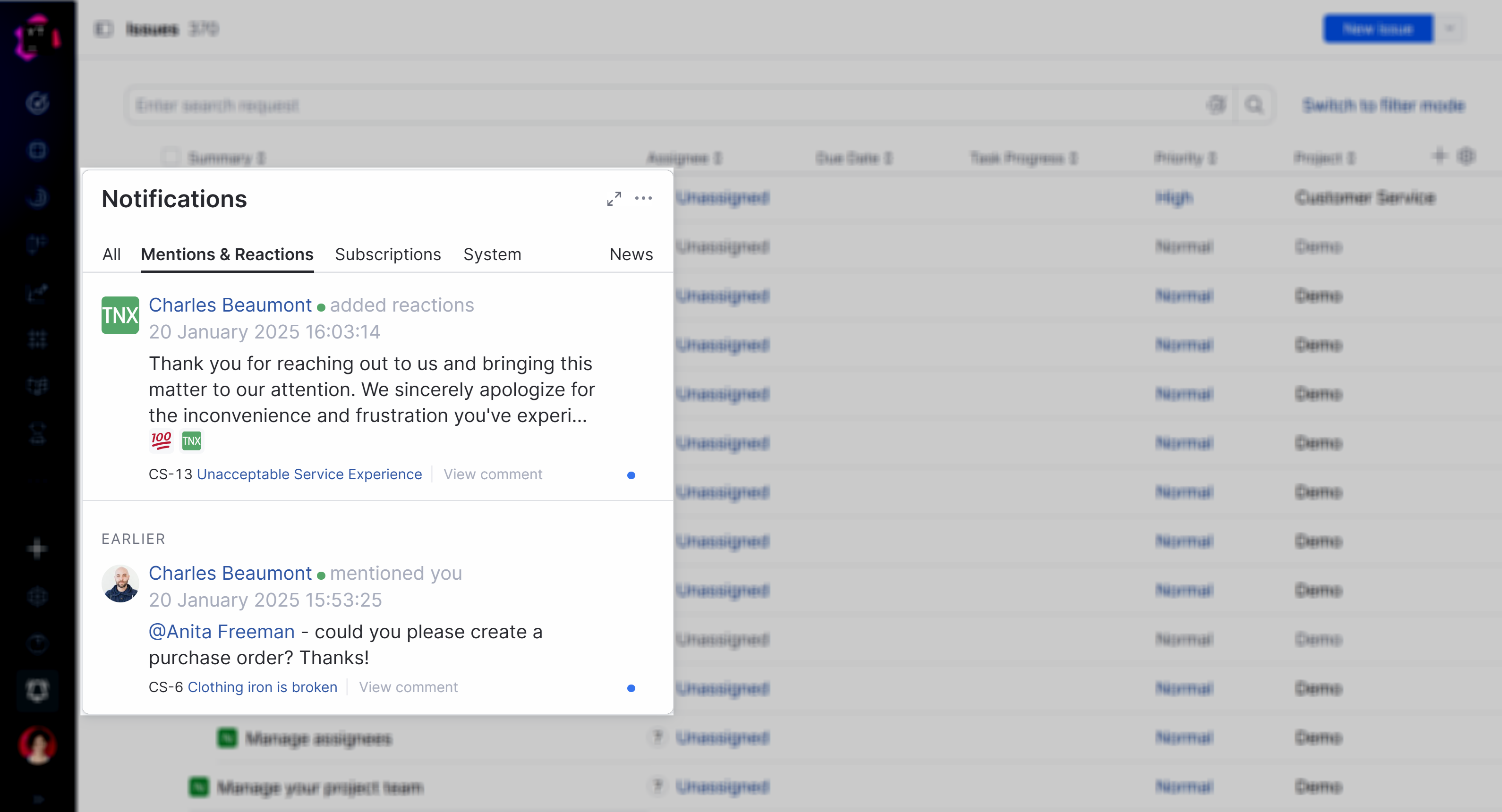Open the News tab
The width and height of the screenshot is (1502, 812).
coord(631,254)
